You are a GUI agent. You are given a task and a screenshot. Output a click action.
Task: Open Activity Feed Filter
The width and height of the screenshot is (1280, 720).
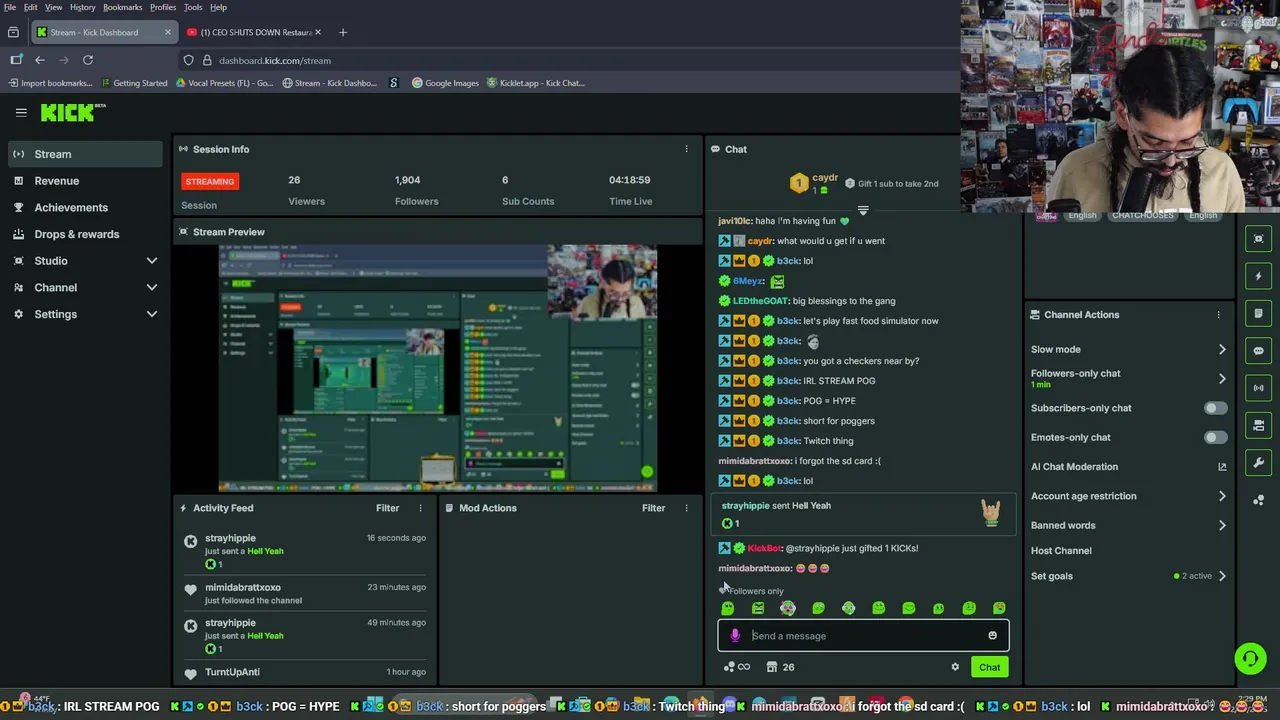387,508
